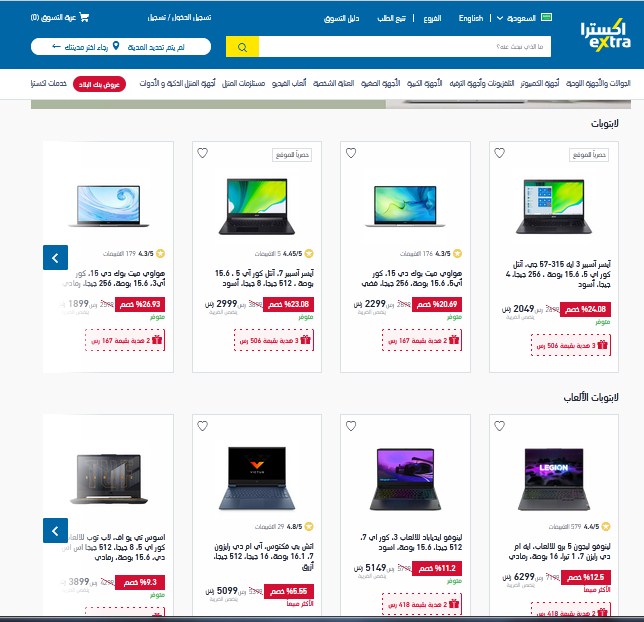This screenshot has width=644, height=622.
Task: Click the gift icon on Acer Aspire 3 offer
Action: click(603, 345)
